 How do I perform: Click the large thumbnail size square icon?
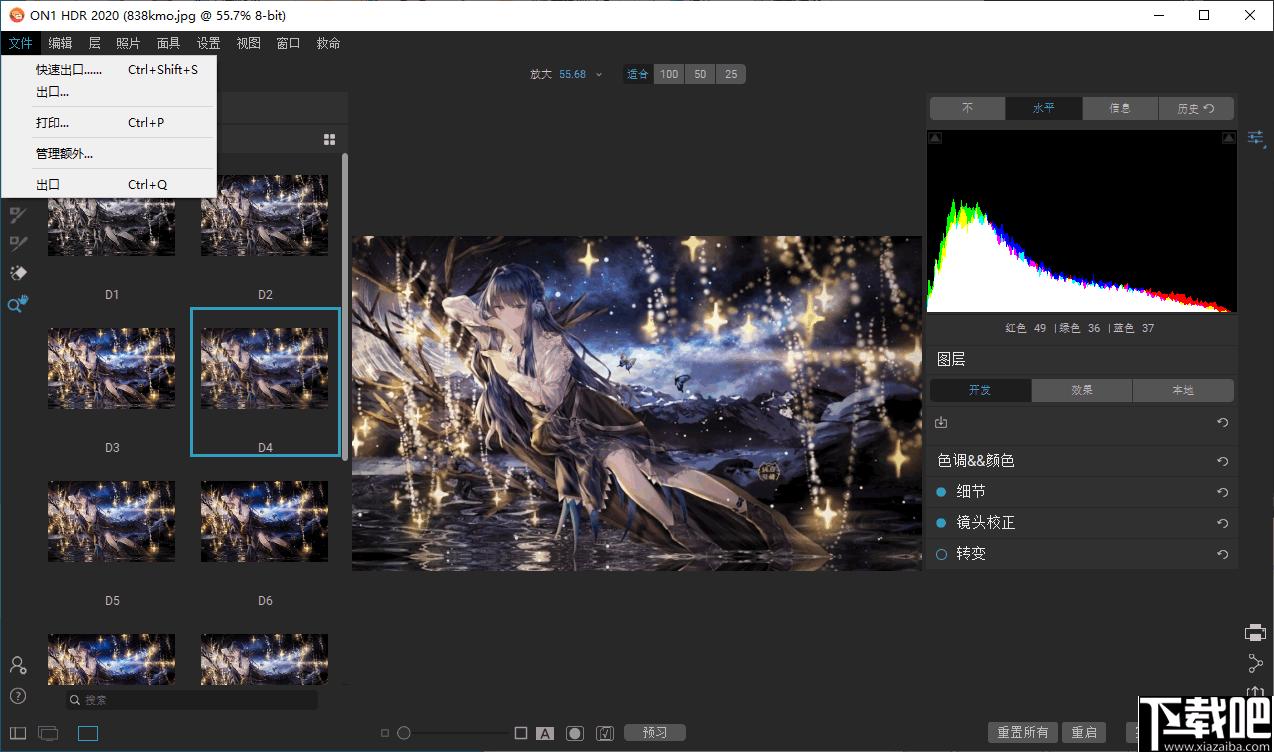(521, 733)
